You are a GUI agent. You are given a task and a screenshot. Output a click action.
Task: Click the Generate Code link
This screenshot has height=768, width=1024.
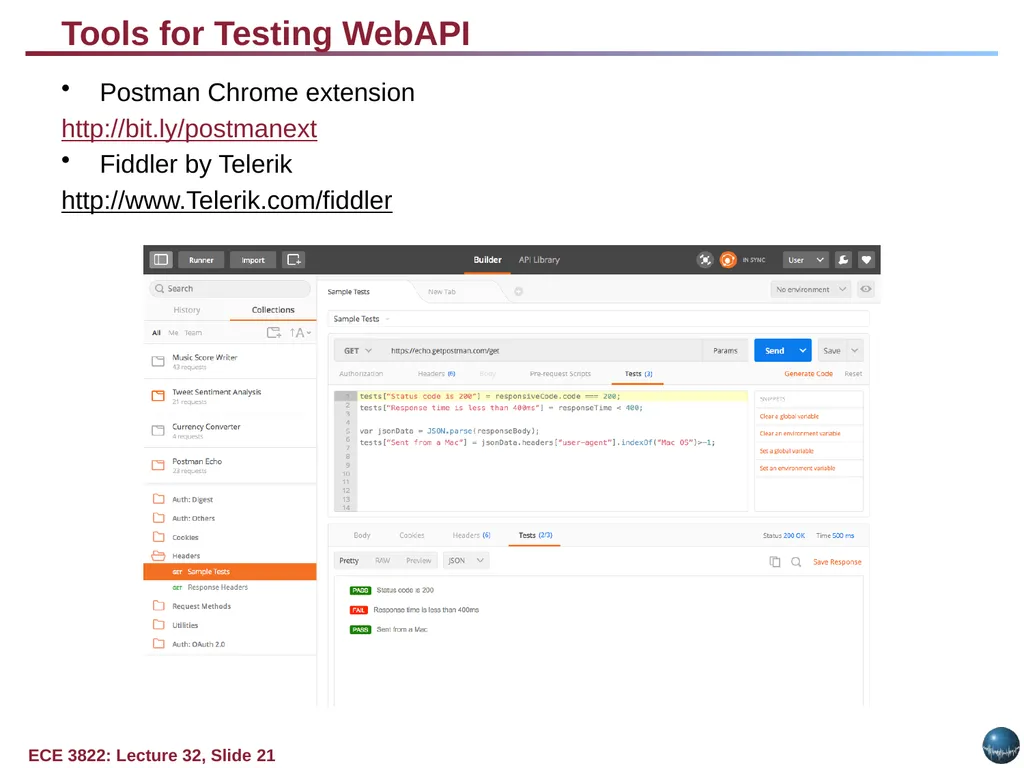coord(808,374)
